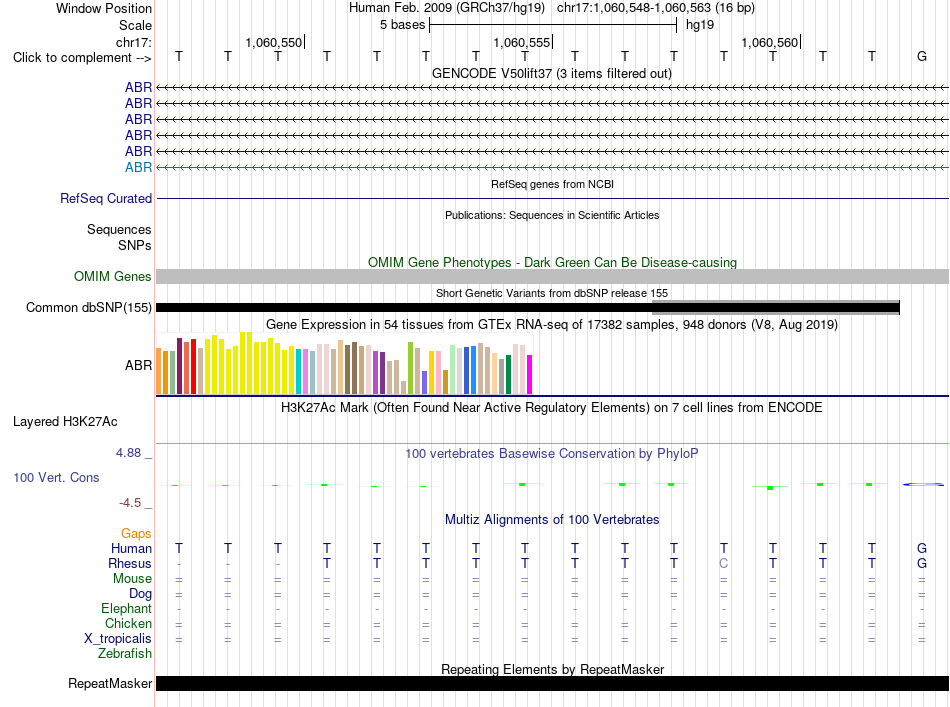Select the Common dbSNP(155) track label
Image resolution: width=950 pixels, height=707 pixels.
pos(88,307)
